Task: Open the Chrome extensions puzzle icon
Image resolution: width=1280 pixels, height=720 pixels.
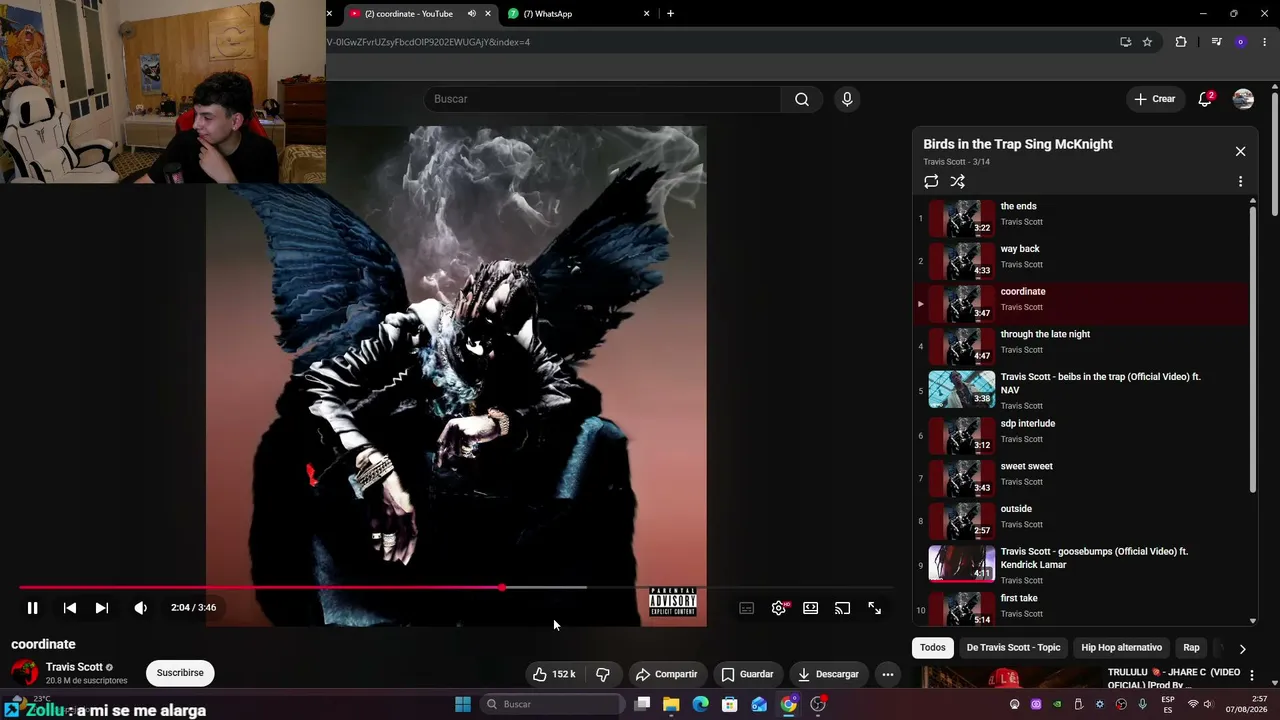Action: [1181, 42]
